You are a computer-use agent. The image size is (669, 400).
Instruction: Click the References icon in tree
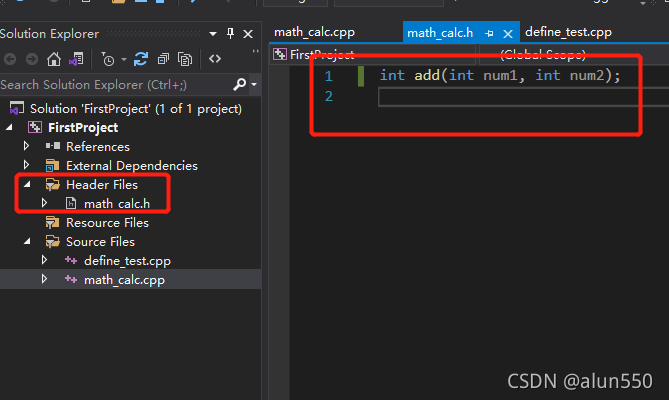53,146
